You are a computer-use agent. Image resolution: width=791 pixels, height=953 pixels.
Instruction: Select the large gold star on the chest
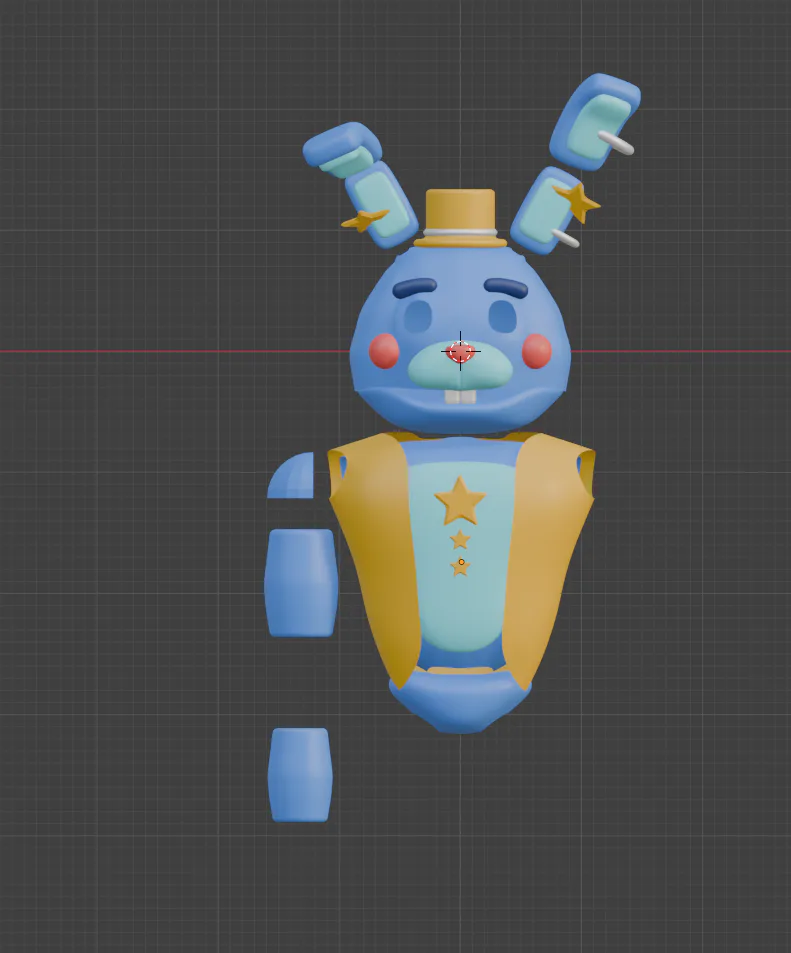coord(460,501)
